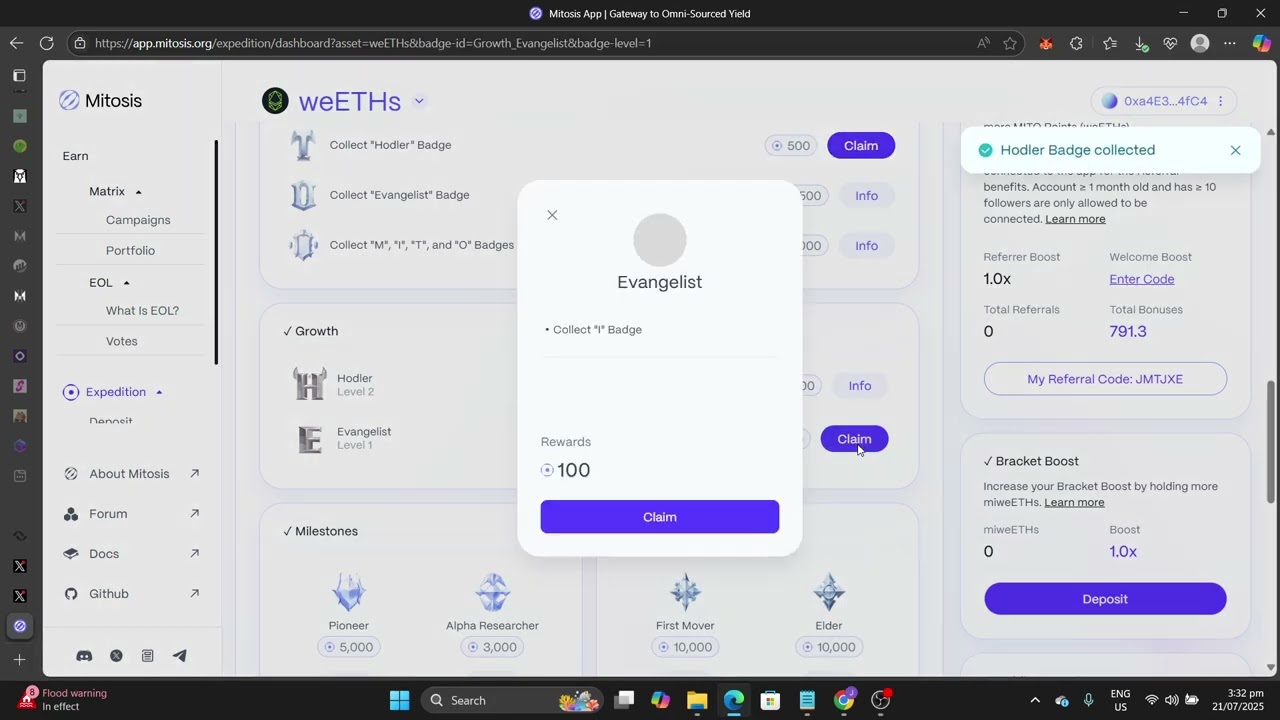Open browser Settings and more menu
This screenshot has width=1280, height=720.
(x=1230, y=43)
